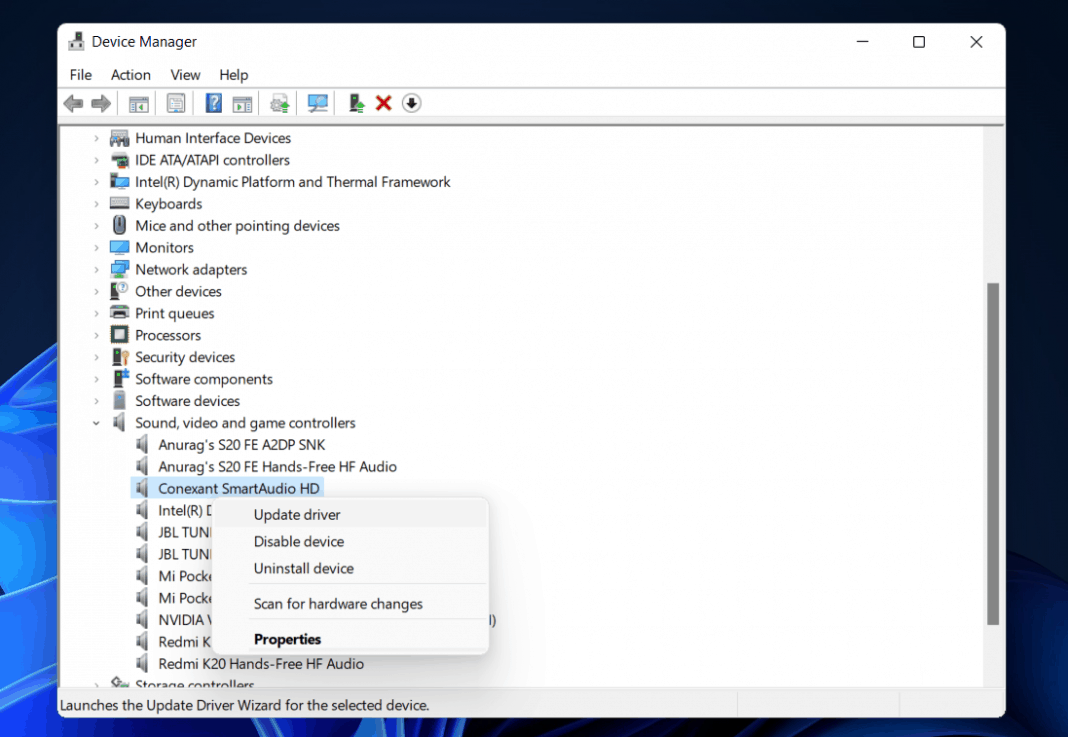
Task: Click the Properties toolbar icon
Action: coord(175,103)
